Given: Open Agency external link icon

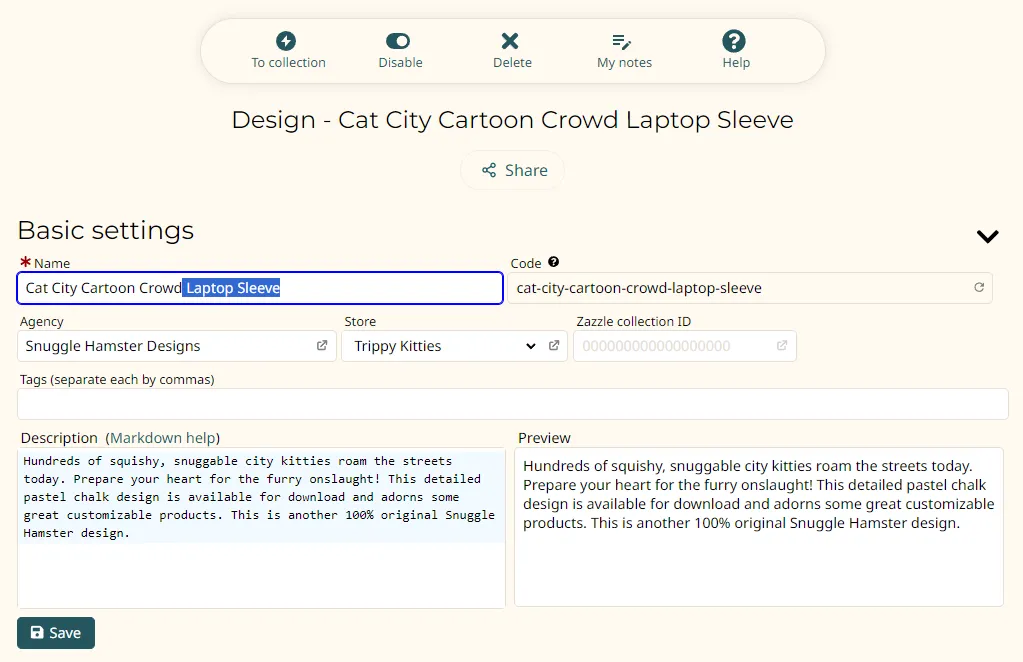Looking at the screenshot, I should tap(322, 346).
